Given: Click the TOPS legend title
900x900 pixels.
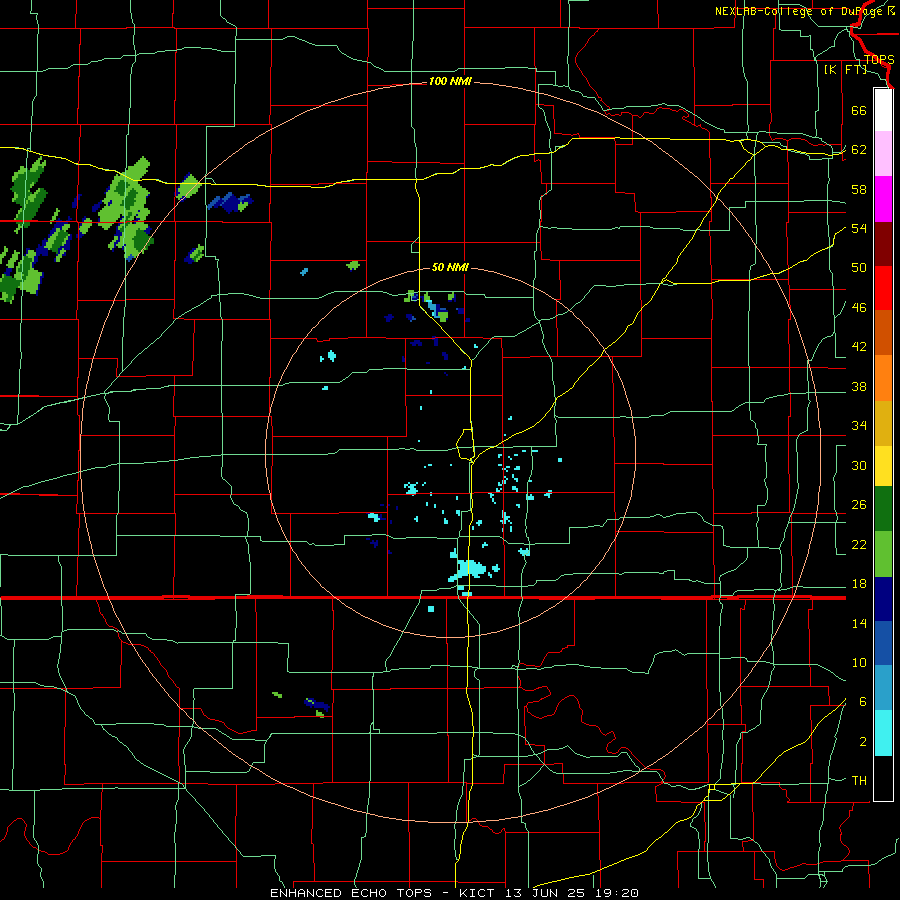Looking at the screenshot, I should 879,59.
